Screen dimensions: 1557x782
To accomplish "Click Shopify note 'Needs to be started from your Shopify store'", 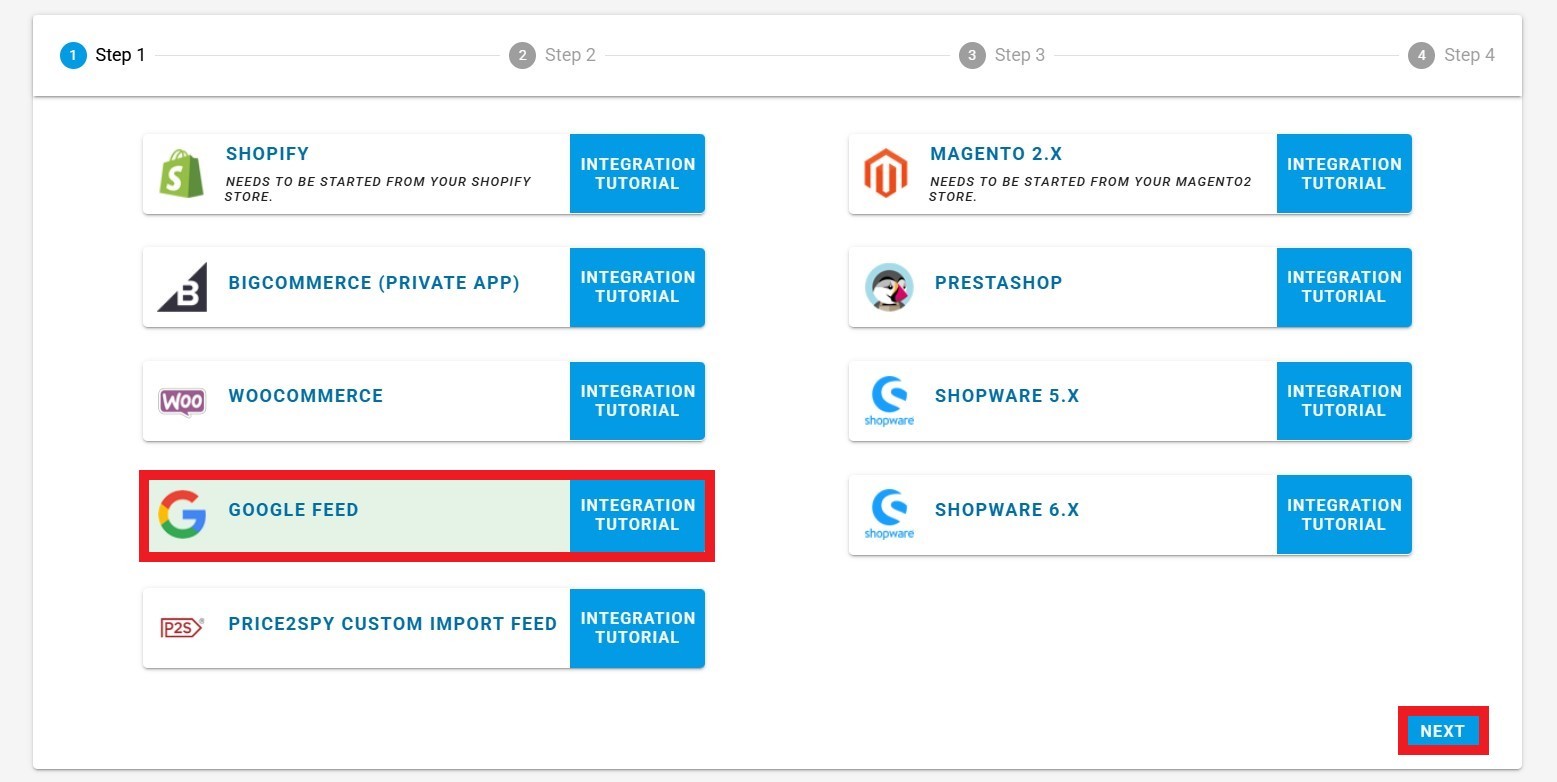I will [378, 189].
